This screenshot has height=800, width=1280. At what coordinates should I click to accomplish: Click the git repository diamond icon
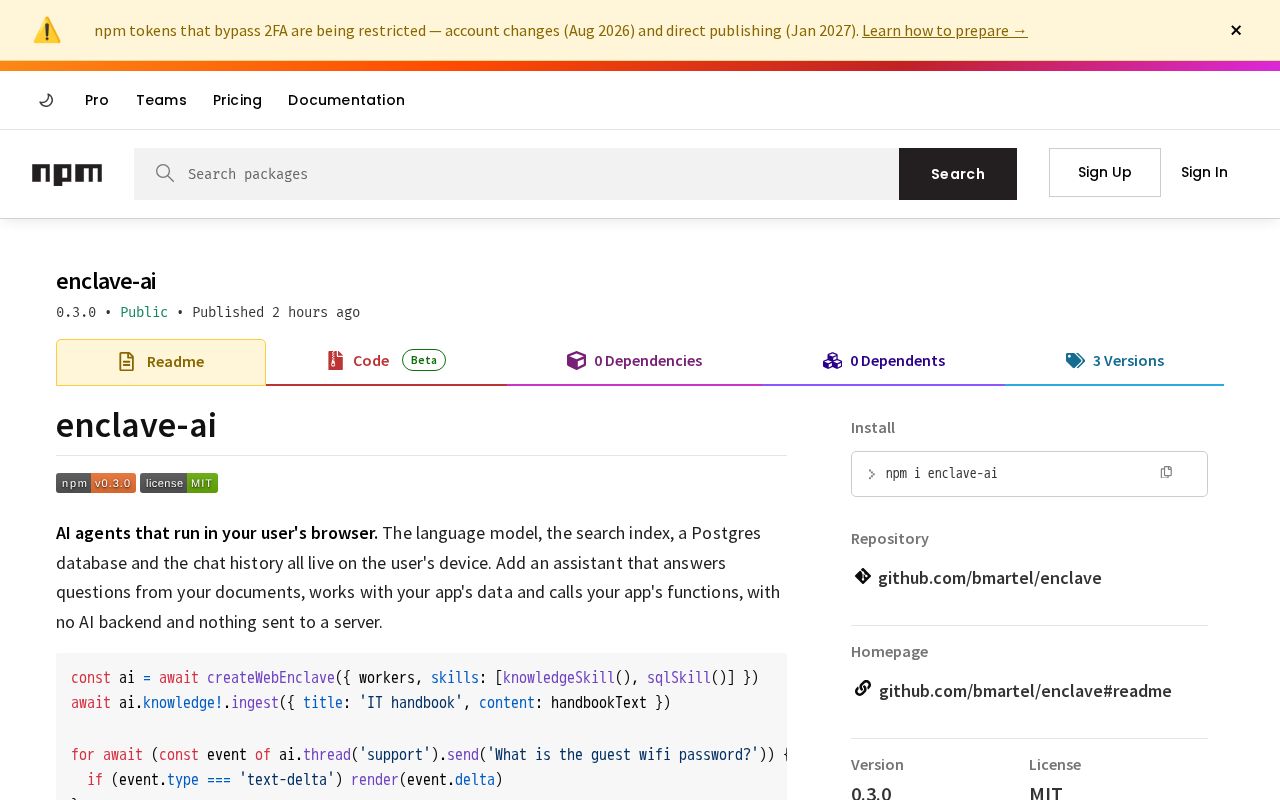[x=863, y=576]
